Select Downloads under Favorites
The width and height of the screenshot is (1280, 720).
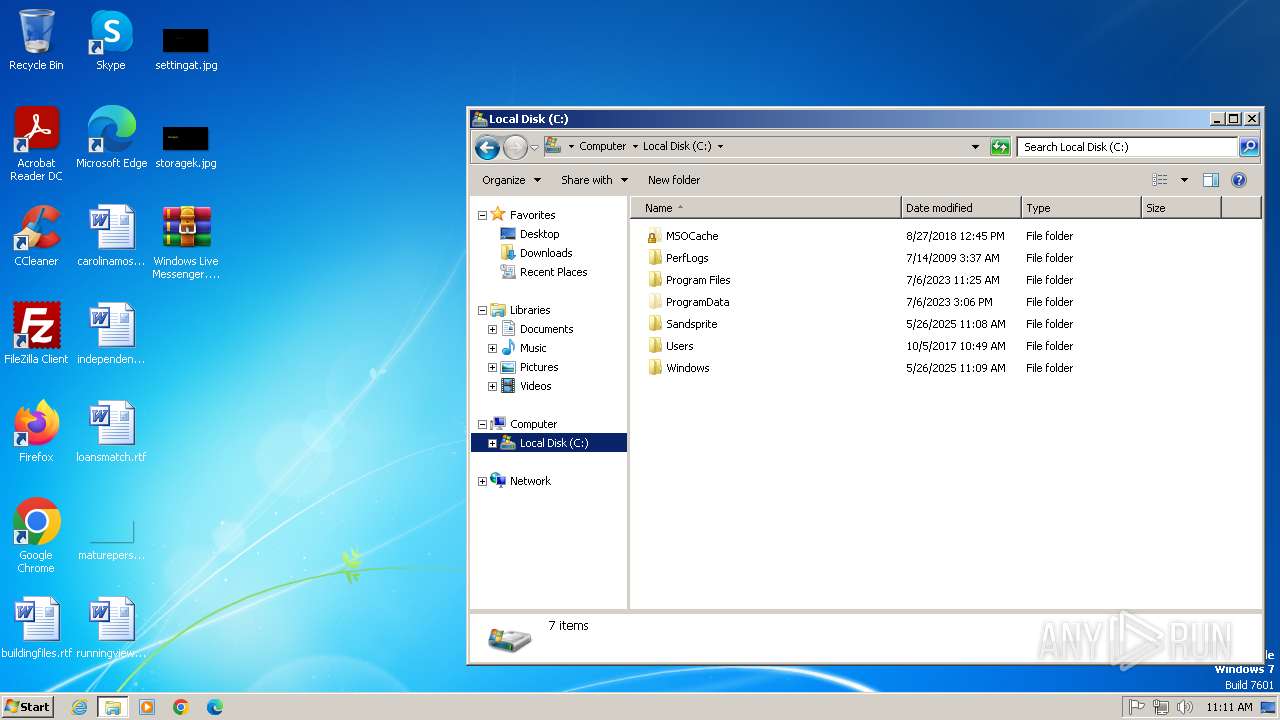pyautogui.click(x=546, y=253)
